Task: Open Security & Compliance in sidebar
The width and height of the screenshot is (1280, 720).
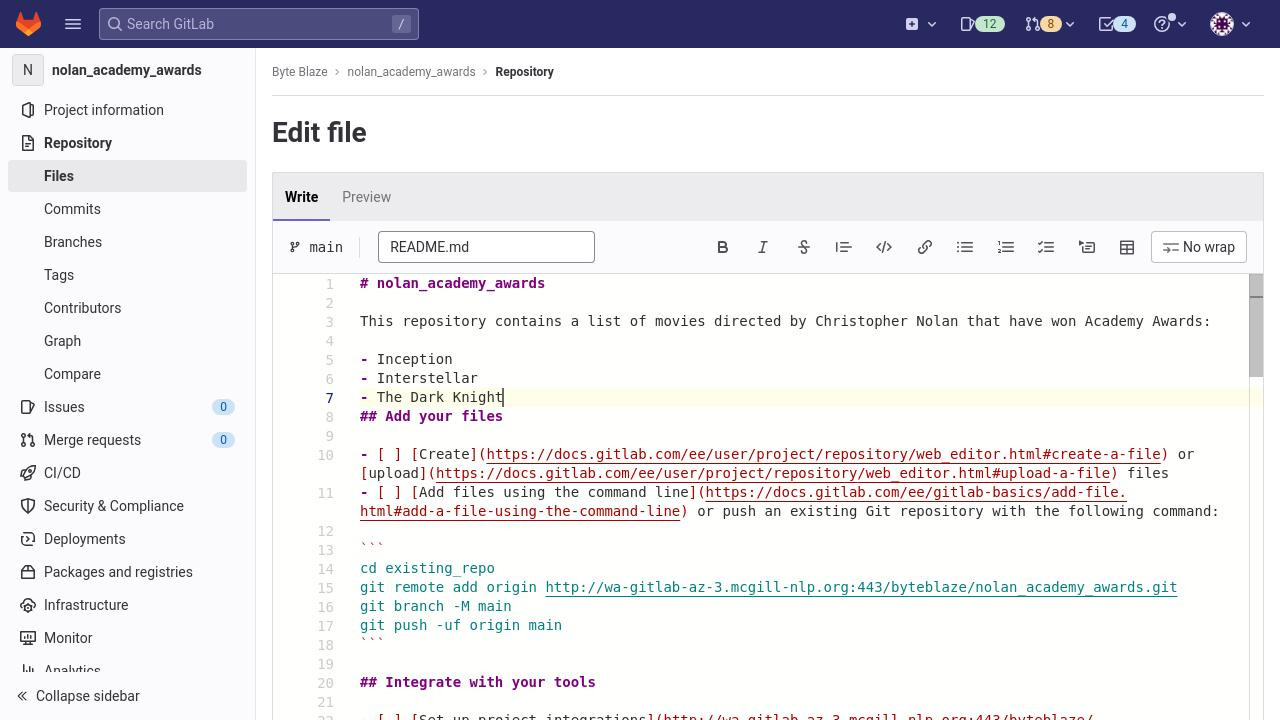Action: click(127, 506)
